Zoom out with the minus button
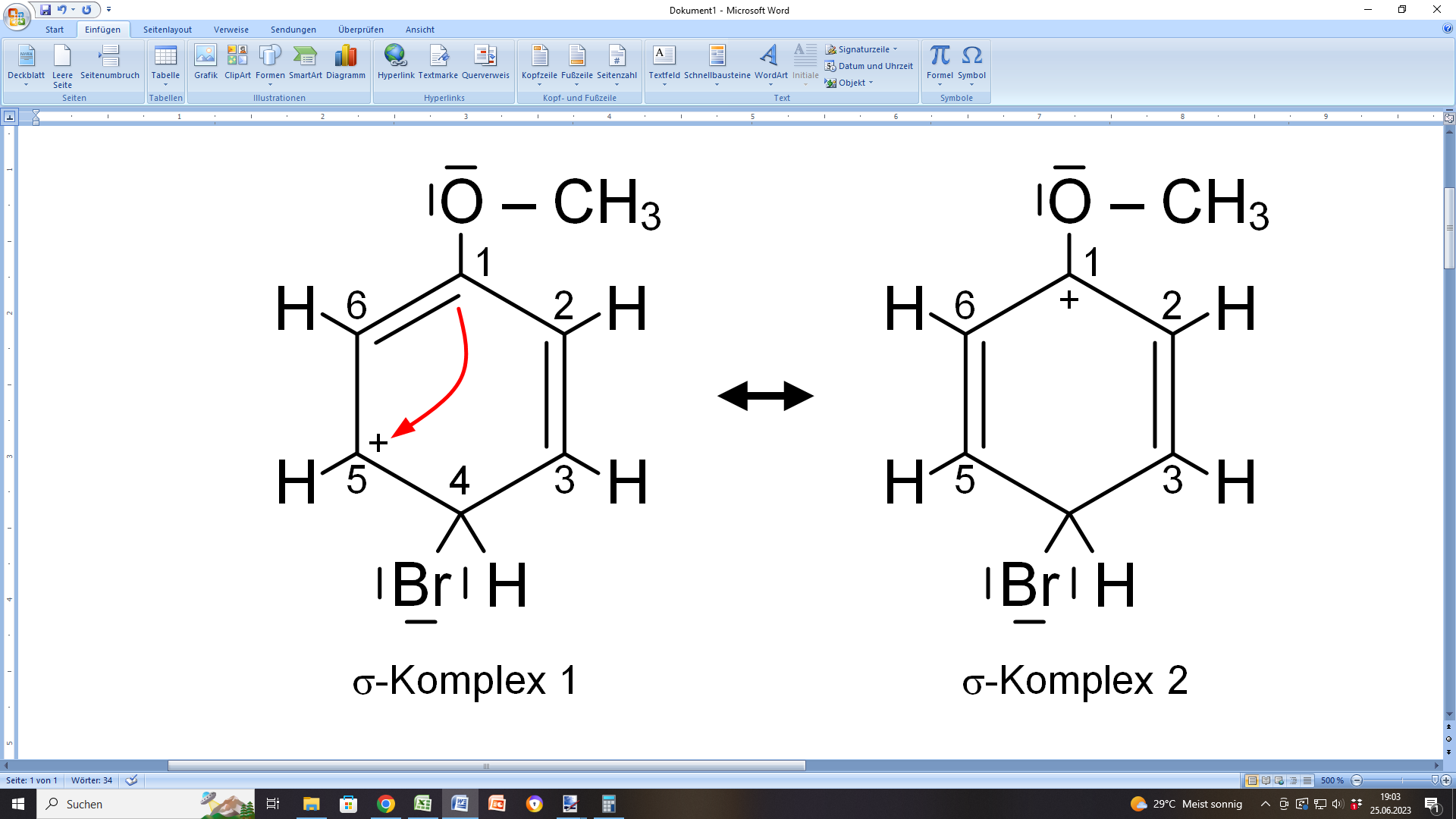Screen dimensions: 1456x819 tap(1357, 780)
